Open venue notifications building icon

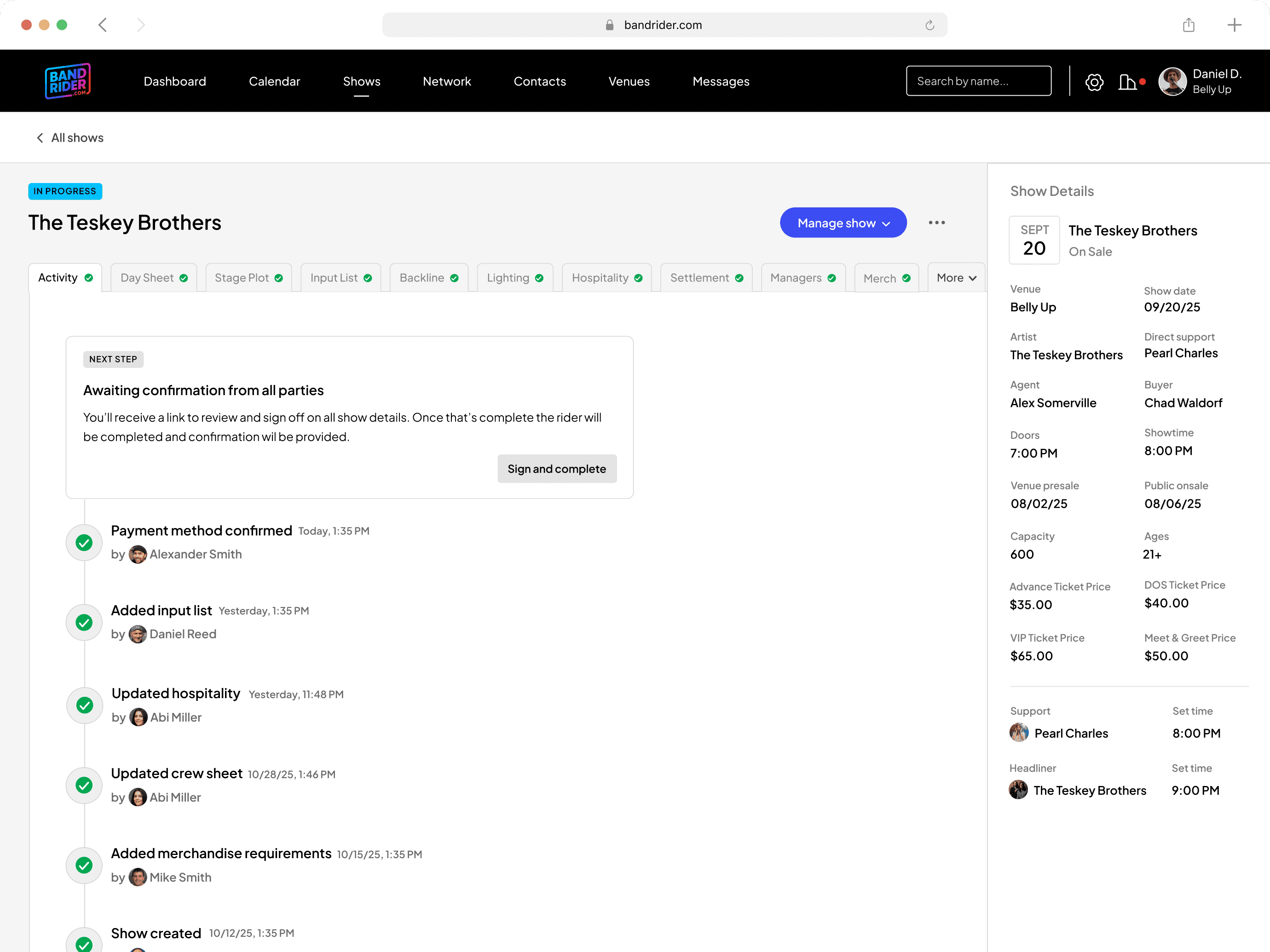pos(1127,82)
